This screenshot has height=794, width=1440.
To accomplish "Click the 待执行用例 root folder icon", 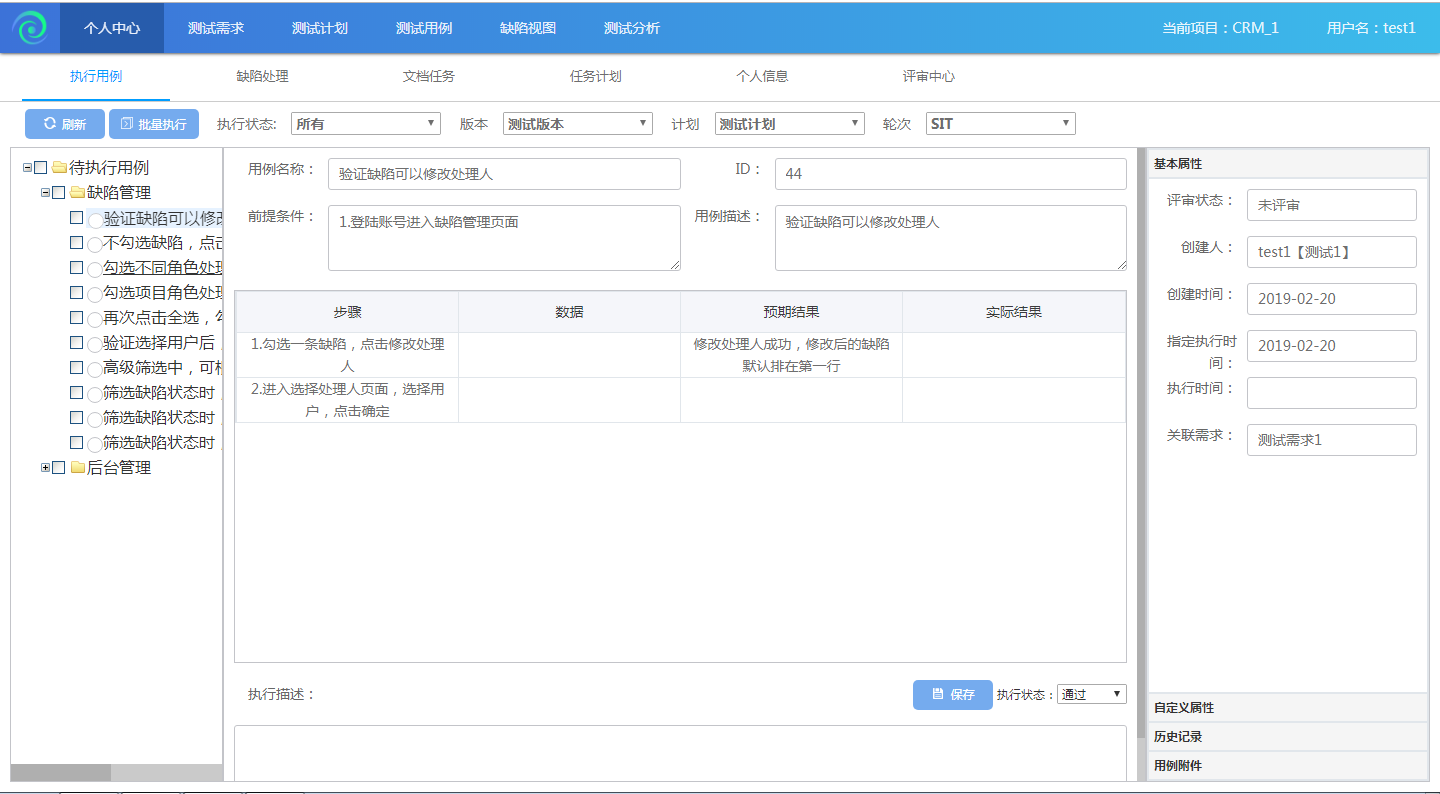I will tap(59, 168).
